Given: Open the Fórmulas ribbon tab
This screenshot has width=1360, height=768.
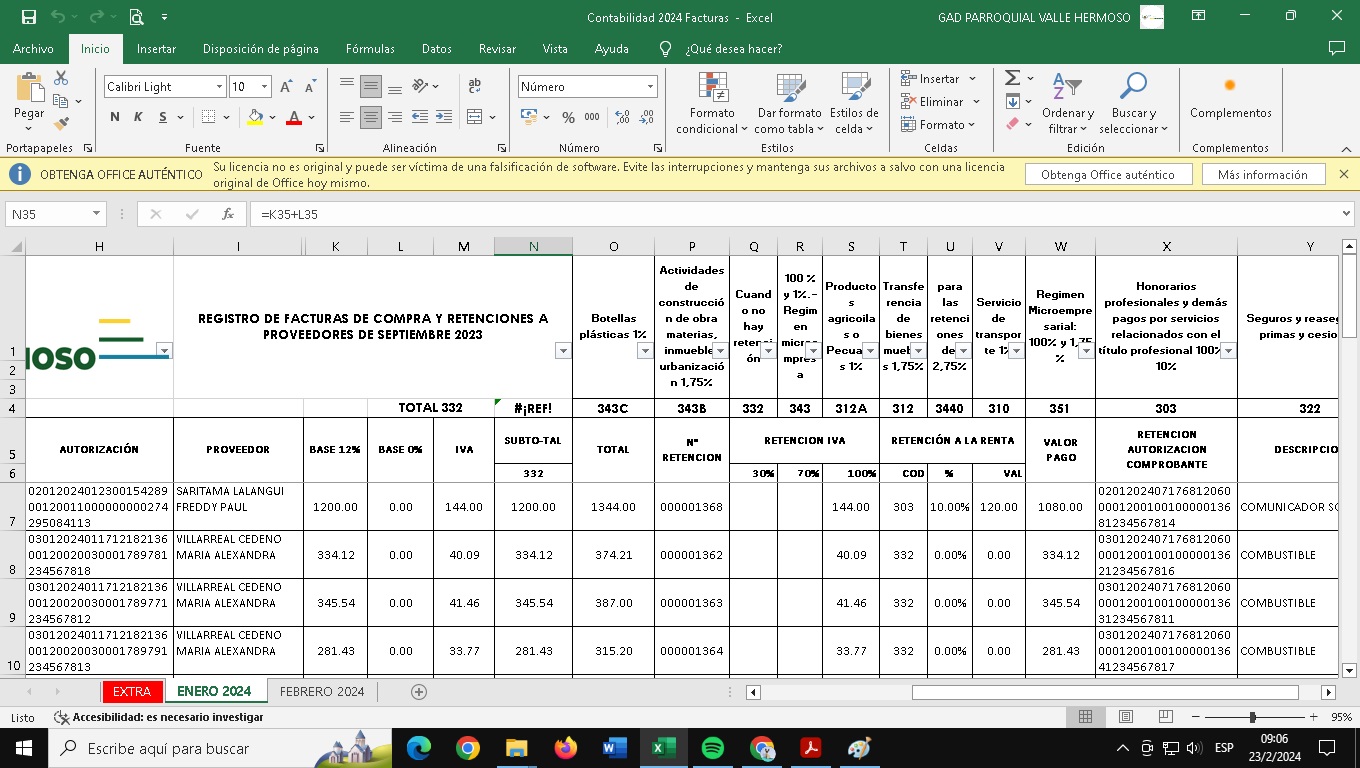Looking at the screenshot, I should coord(369,48).
